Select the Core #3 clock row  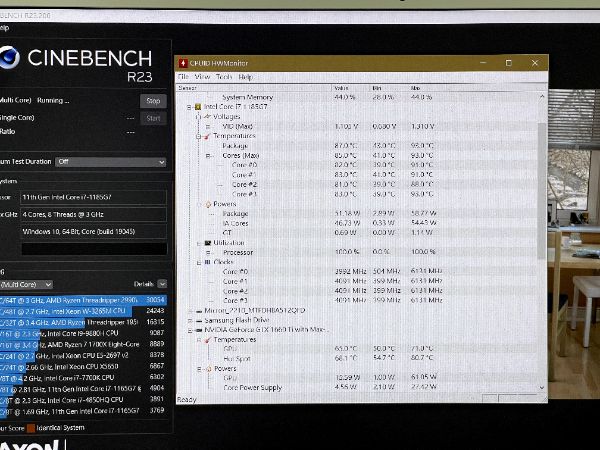[356, 301]
